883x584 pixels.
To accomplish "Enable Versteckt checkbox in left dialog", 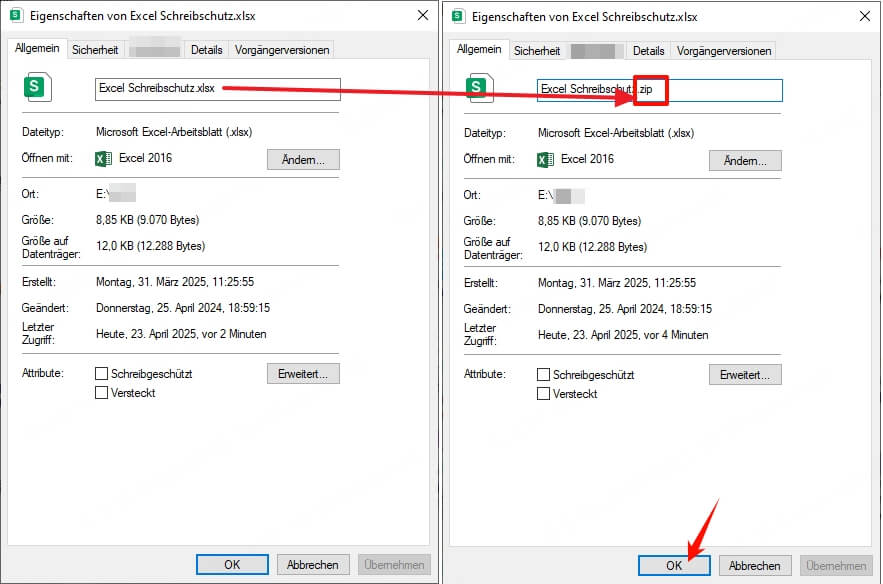I will tap(101, 393).
